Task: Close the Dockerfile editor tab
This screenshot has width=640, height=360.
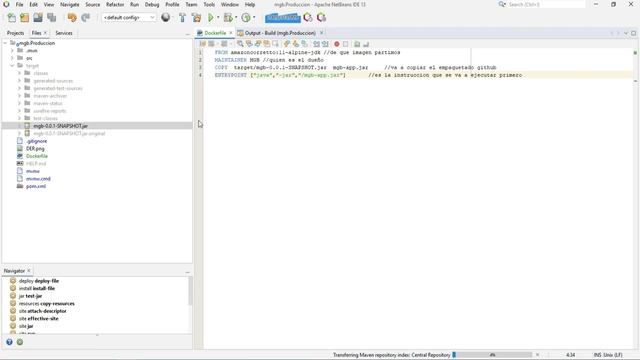Action: pyautogui.click(x=231, y=33)
